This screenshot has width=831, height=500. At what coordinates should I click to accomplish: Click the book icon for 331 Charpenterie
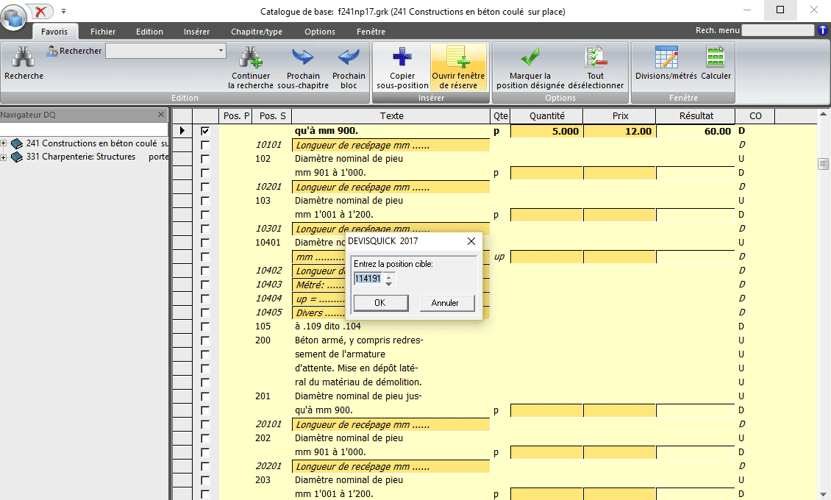(17, 157)
